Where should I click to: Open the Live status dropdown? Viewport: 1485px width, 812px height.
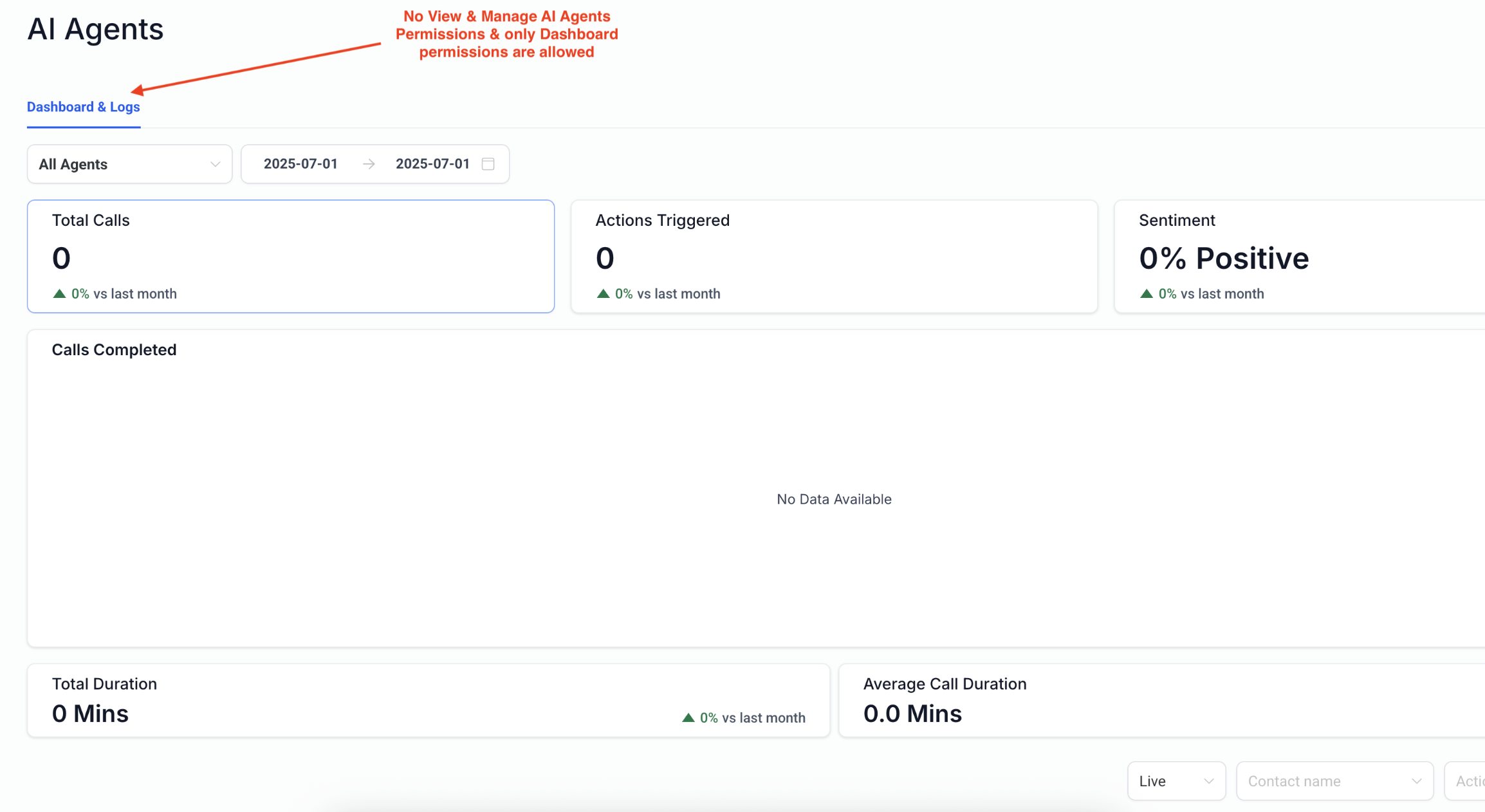click(x=1176, y=781)
